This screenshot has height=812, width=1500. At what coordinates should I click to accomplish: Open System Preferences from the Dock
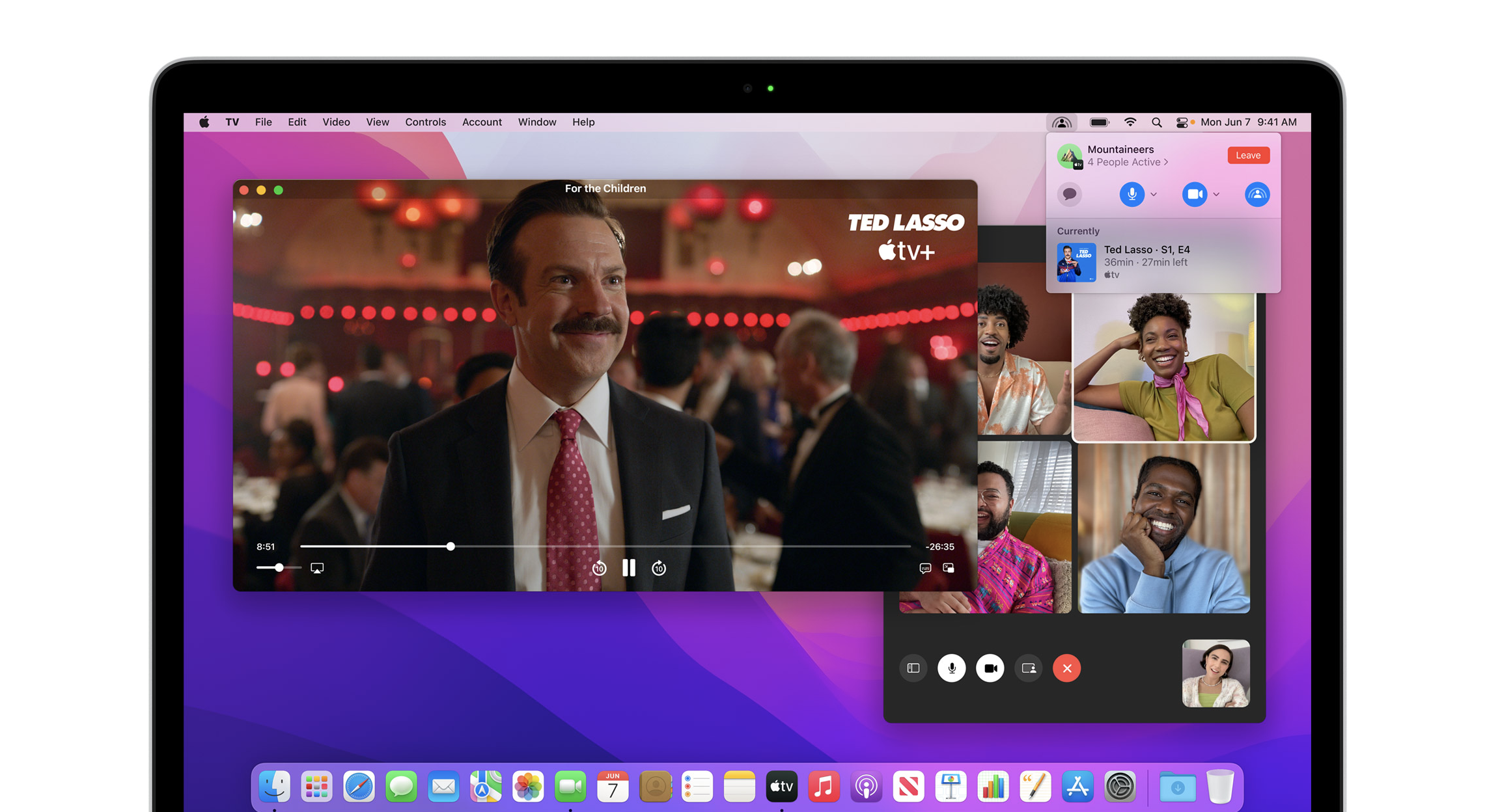point(1120,787)
